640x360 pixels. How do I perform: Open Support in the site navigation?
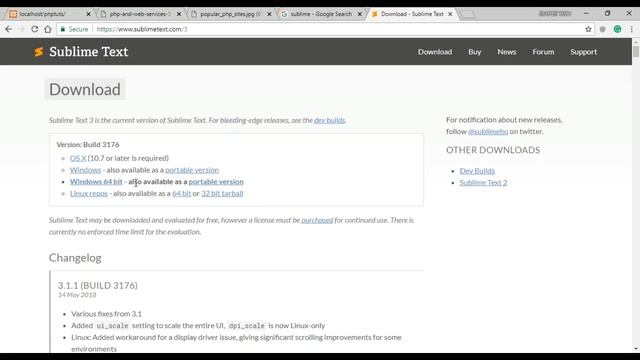click(x=583, y=52)
